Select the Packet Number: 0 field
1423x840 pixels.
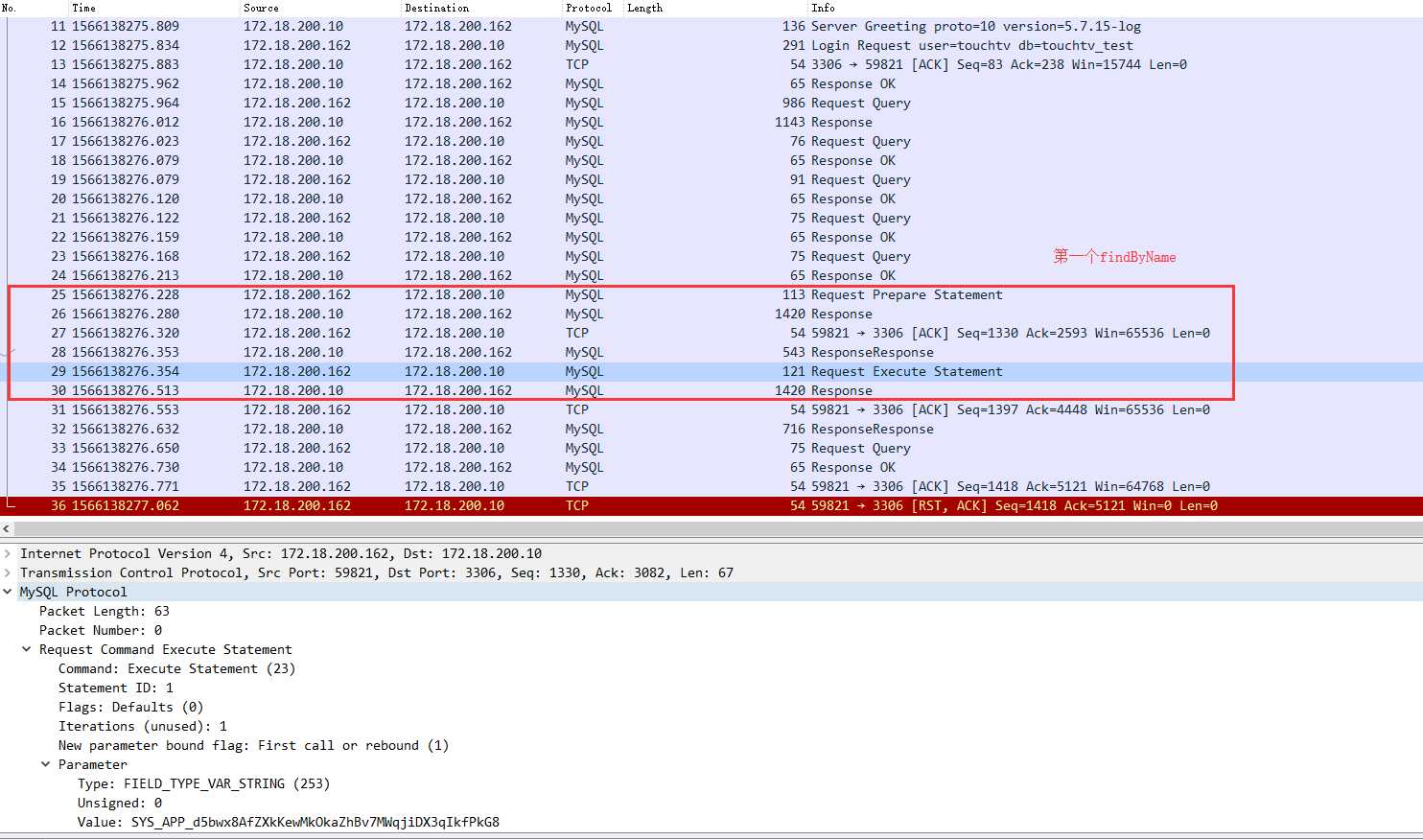coord(101,630)
